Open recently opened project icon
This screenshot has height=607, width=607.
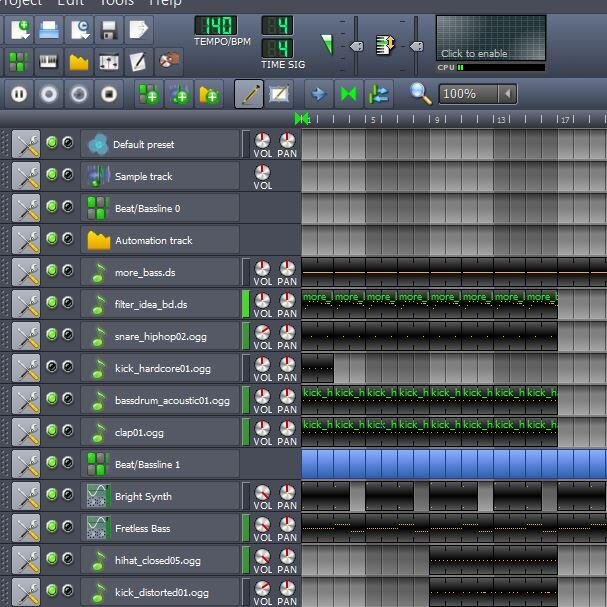pos(79,29)
